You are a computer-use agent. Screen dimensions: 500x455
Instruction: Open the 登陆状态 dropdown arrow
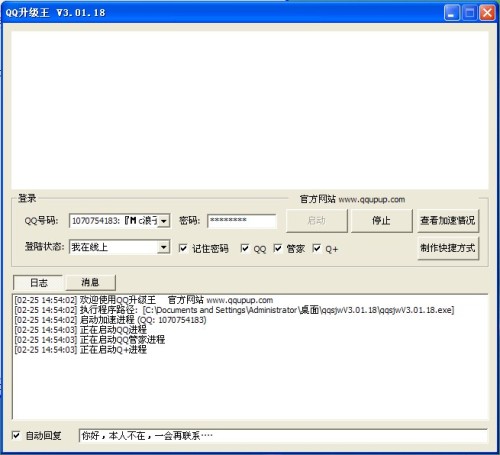(x=163, y=247)
